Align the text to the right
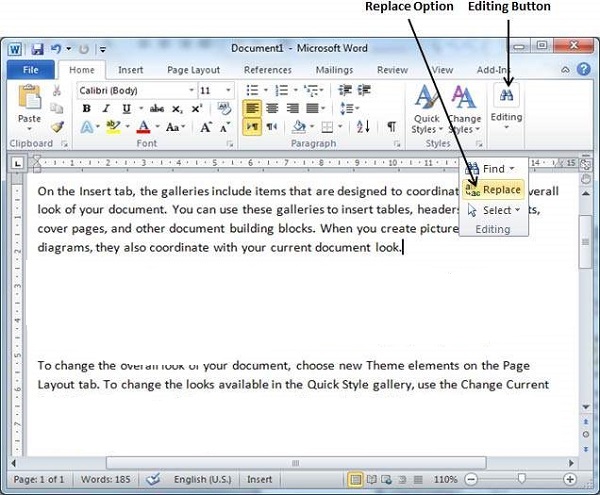This screenshot has width=600, height=495. coord(293,109)
